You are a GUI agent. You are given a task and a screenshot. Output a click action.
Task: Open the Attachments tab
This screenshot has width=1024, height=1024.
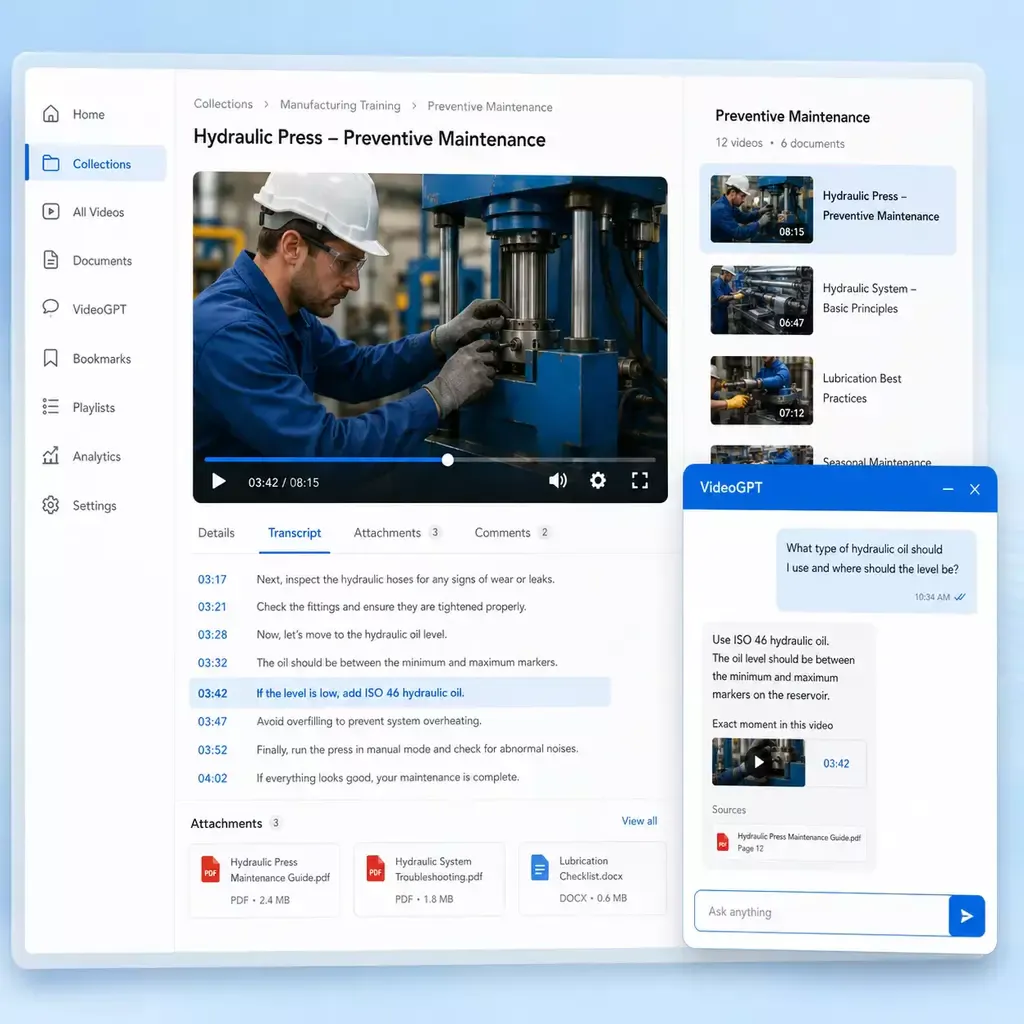tap(397, 533)
